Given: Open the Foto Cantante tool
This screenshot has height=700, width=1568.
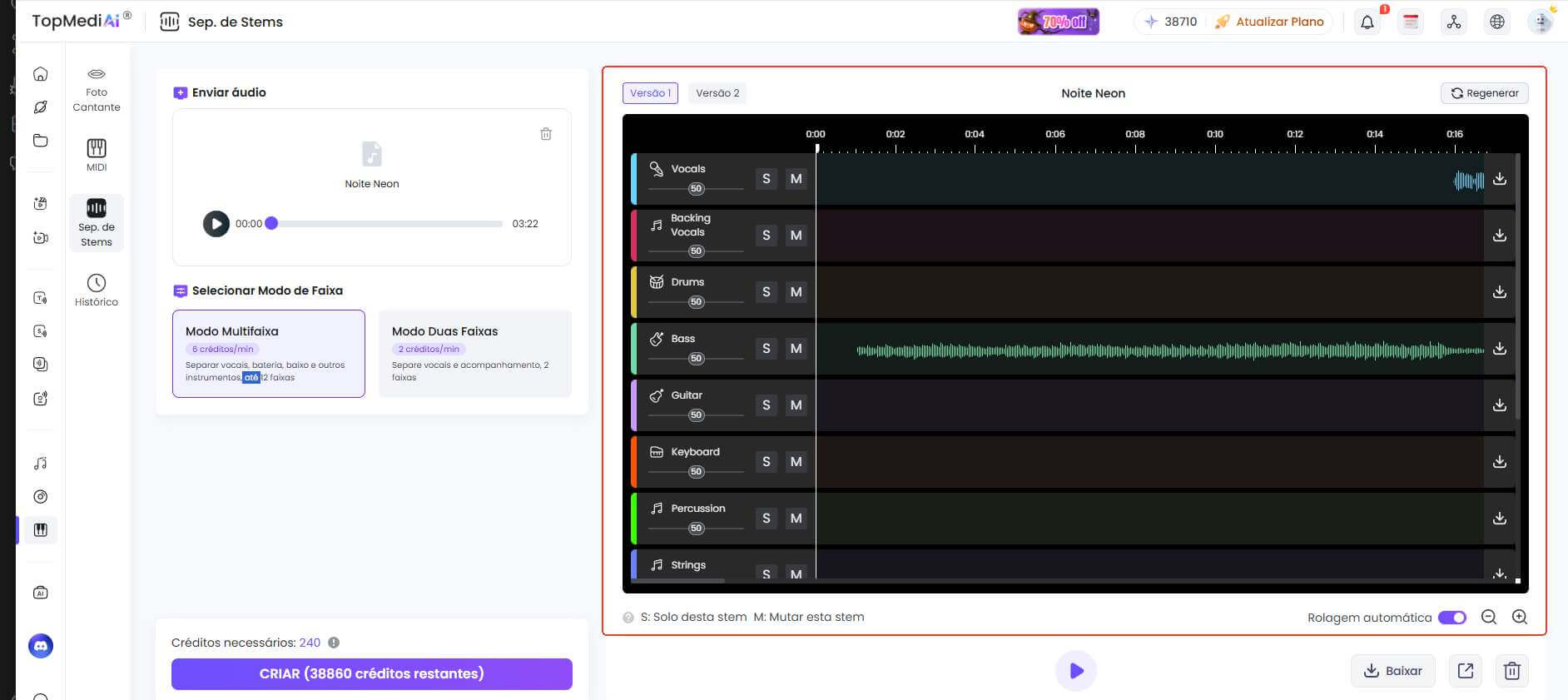Looking at the screenshot, I should click(97, 88).
